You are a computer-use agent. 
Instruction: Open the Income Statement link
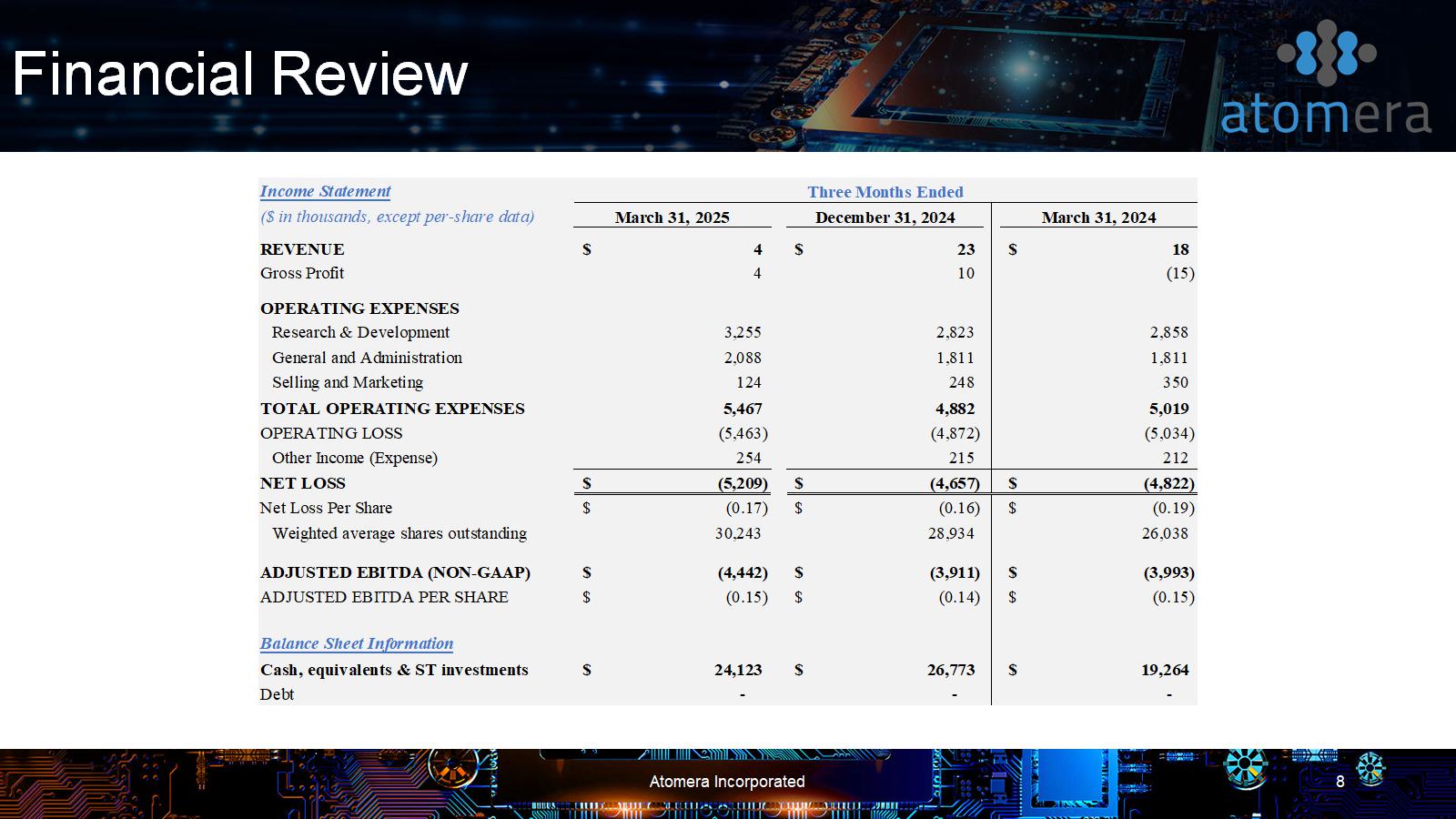pos(325,191)
